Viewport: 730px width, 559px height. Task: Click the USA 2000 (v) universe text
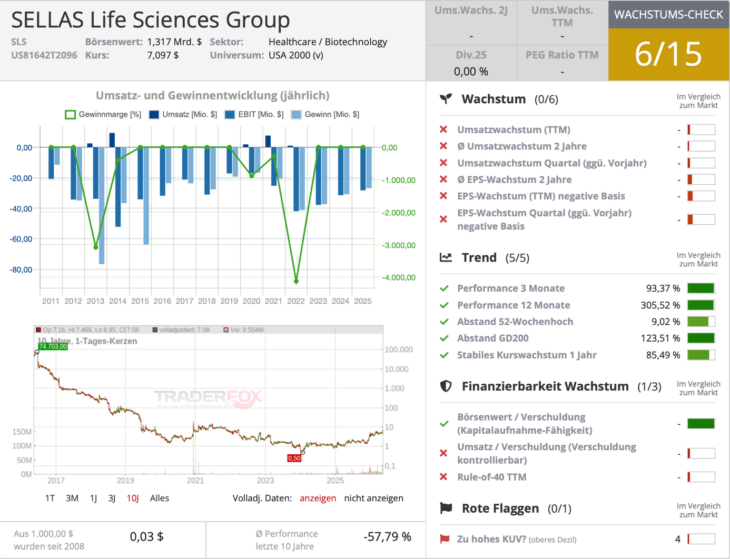pyautogui.click(x=296, y=55)
